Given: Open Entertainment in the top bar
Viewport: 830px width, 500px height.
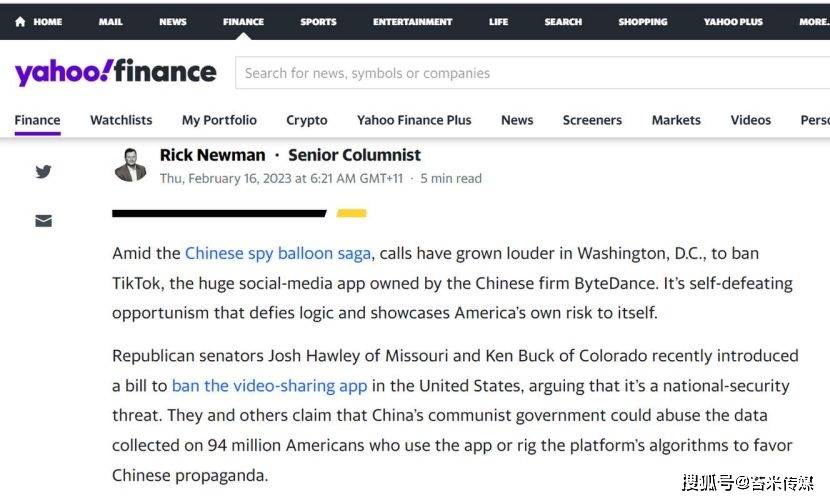Looking at the screenshot, I should click(412, 22).
